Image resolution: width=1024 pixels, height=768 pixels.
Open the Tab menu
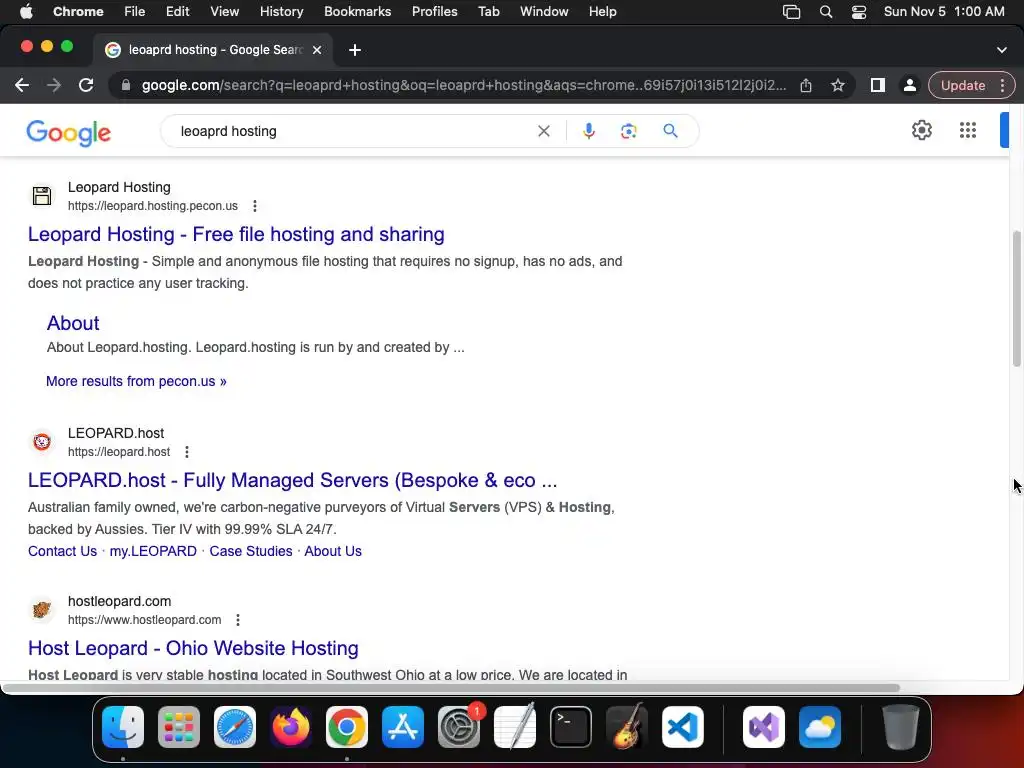coord(488,12)
